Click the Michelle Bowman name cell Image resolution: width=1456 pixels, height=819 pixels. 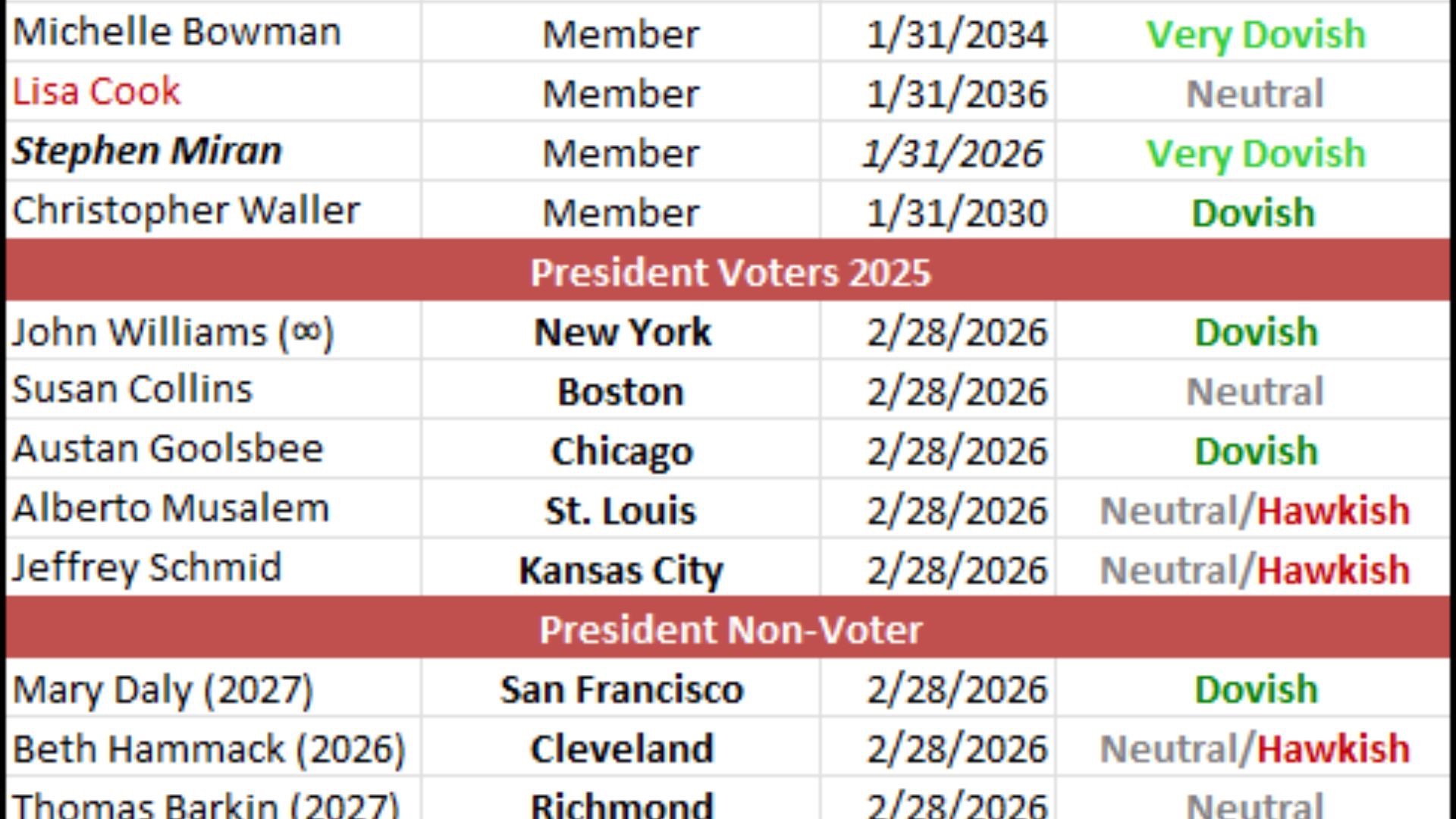coord(177,33)
